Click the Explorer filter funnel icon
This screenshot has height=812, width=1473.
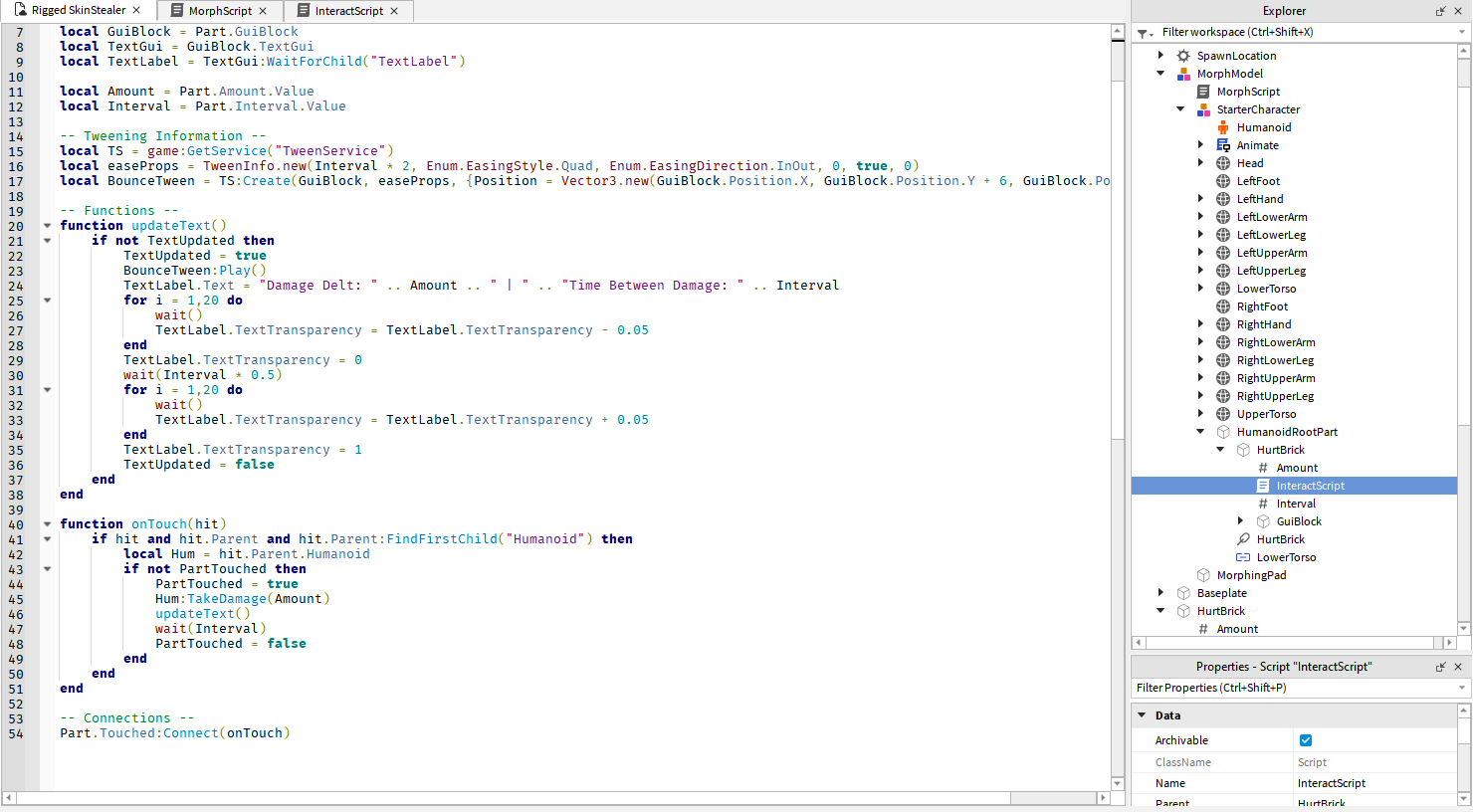(x=1145, y=33)
